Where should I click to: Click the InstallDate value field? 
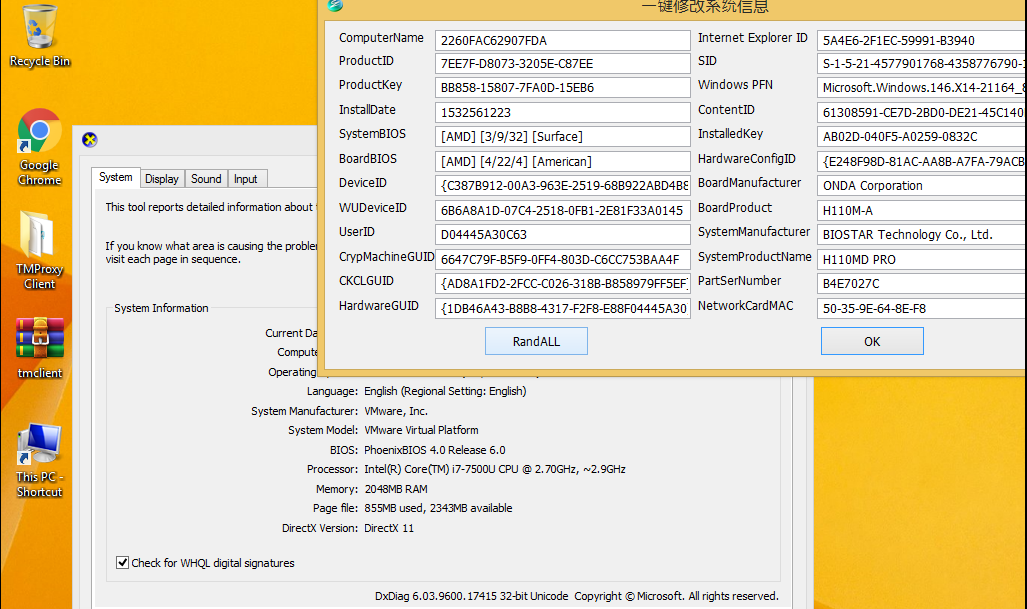tap(562, 113)
